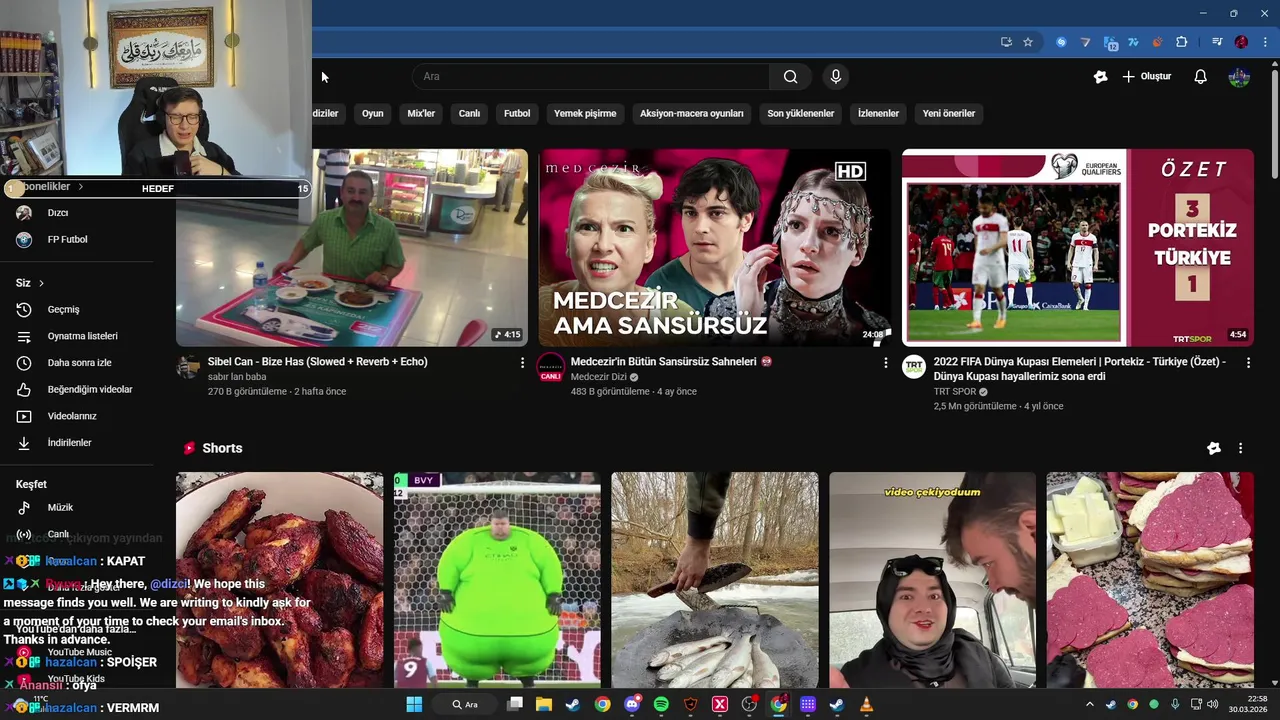The width and height of the screenshot is (1280, 720).
Task: Open Chrome media controls icon
Action: [x=1217, y=42]
